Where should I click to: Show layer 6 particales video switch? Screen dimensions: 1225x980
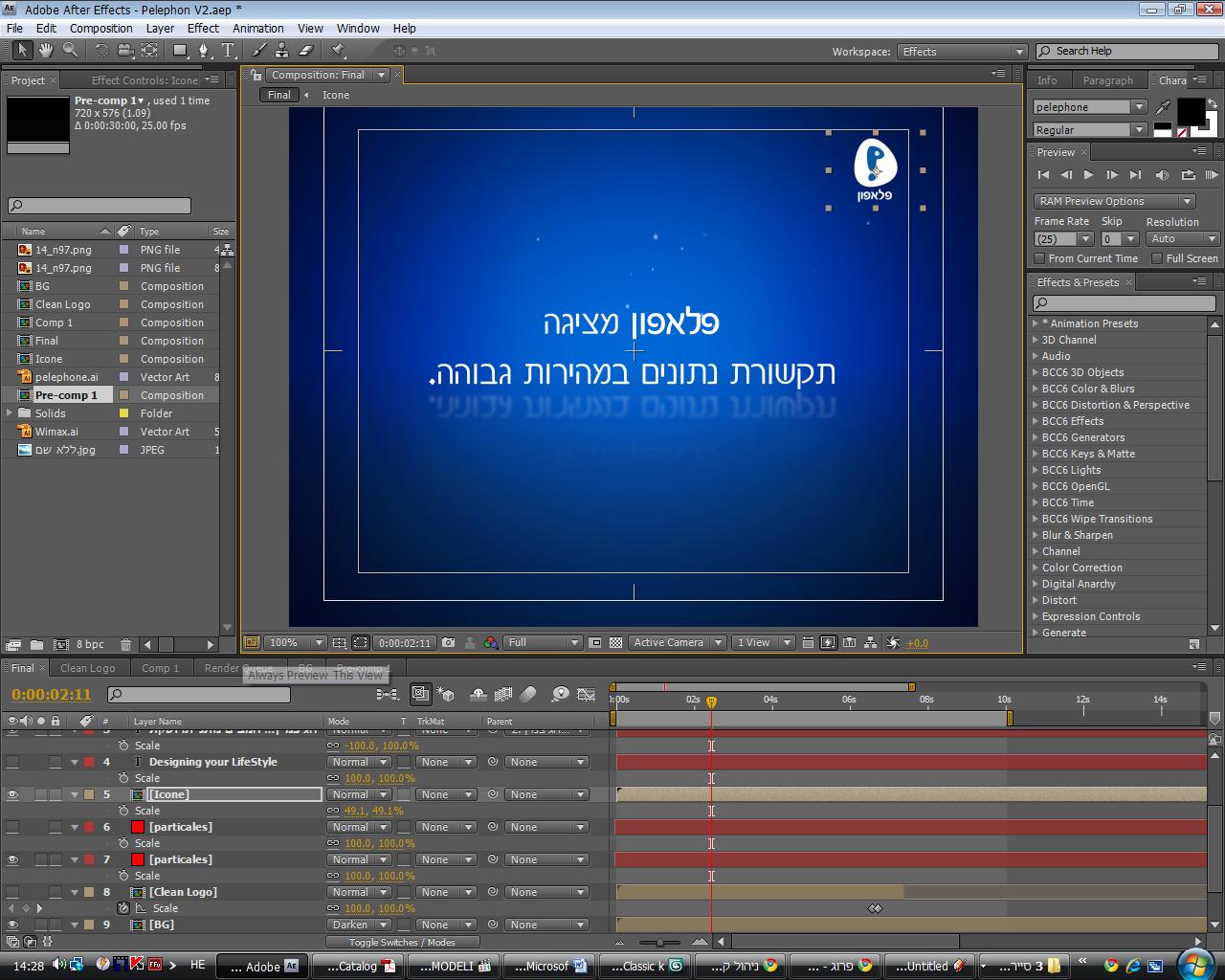[12, 827]
